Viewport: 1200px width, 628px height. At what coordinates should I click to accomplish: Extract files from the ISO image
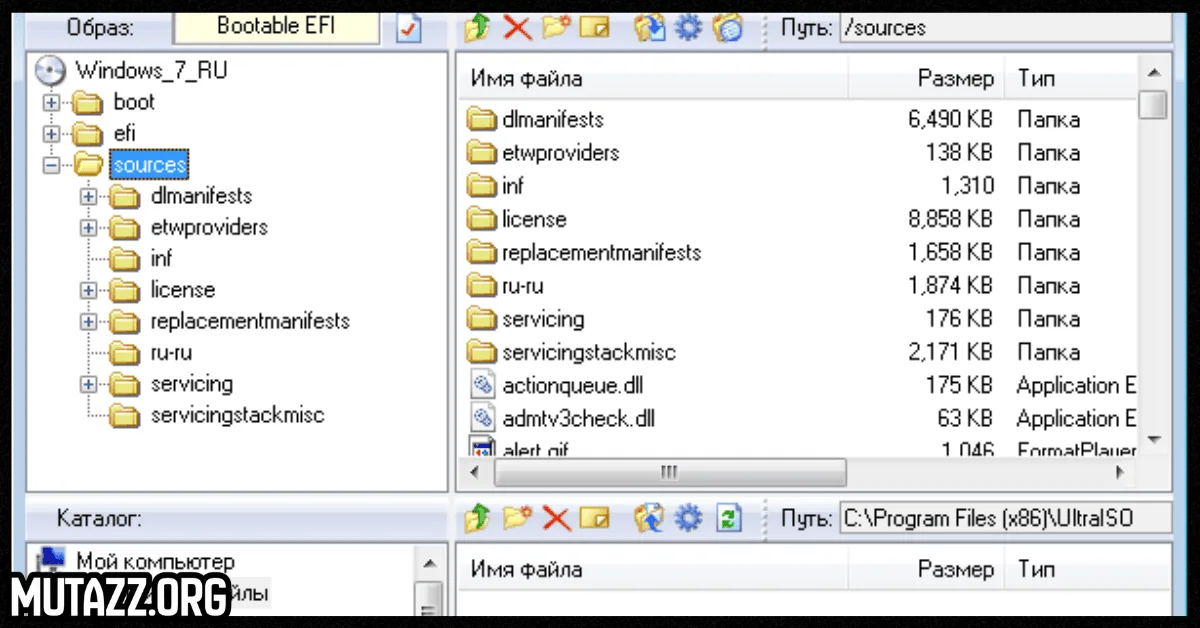pyautogui.click(x=650, y=28)
